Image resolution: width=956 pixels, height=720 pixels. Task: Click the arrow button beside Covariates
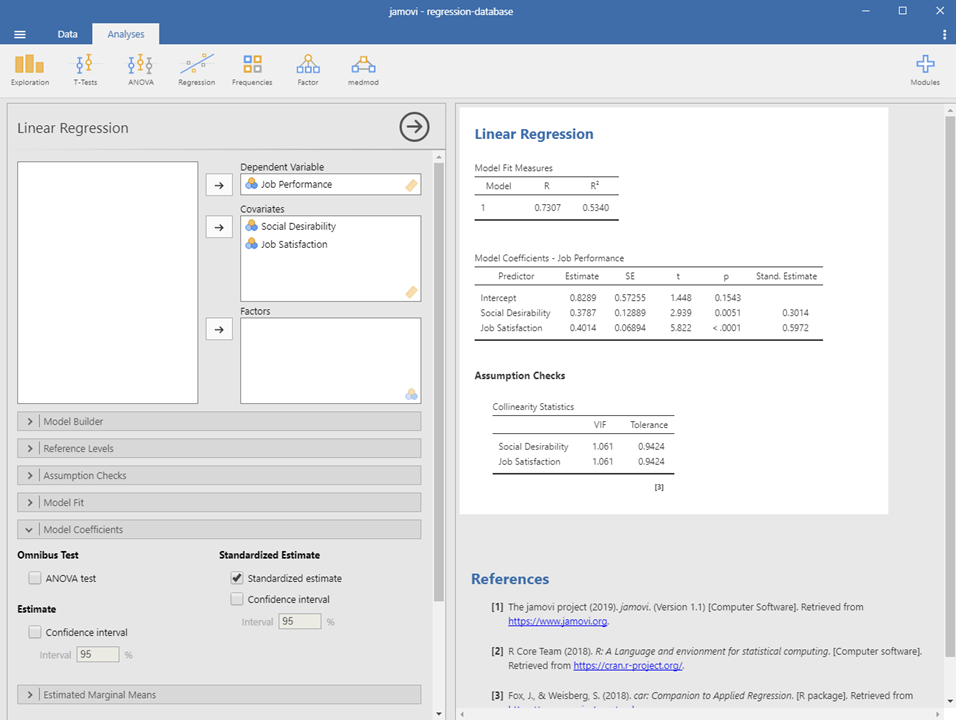219,227
